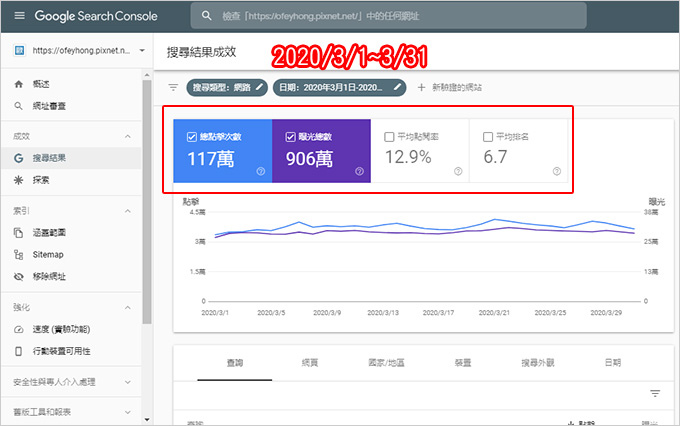Edit the 搜尋類型: 網路 pencil icon
680x426 pixels.
point(259,87)
